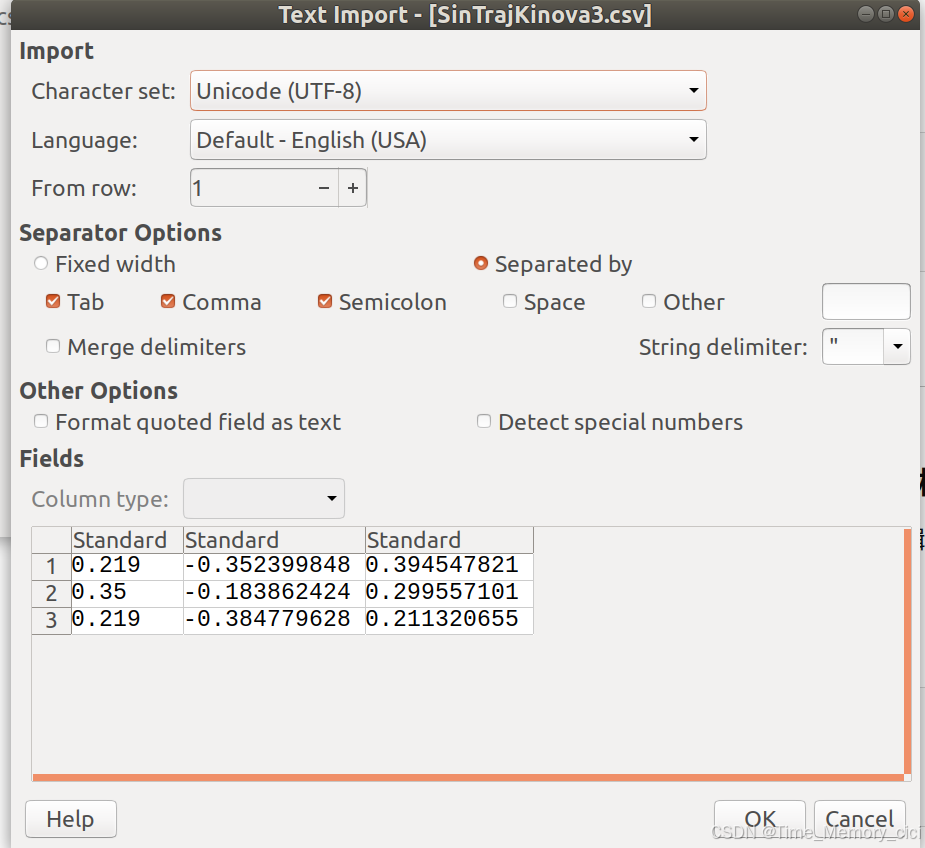The image size is (925, 848).
Task: Confirm the import with OK
Action: click(758, 818)
